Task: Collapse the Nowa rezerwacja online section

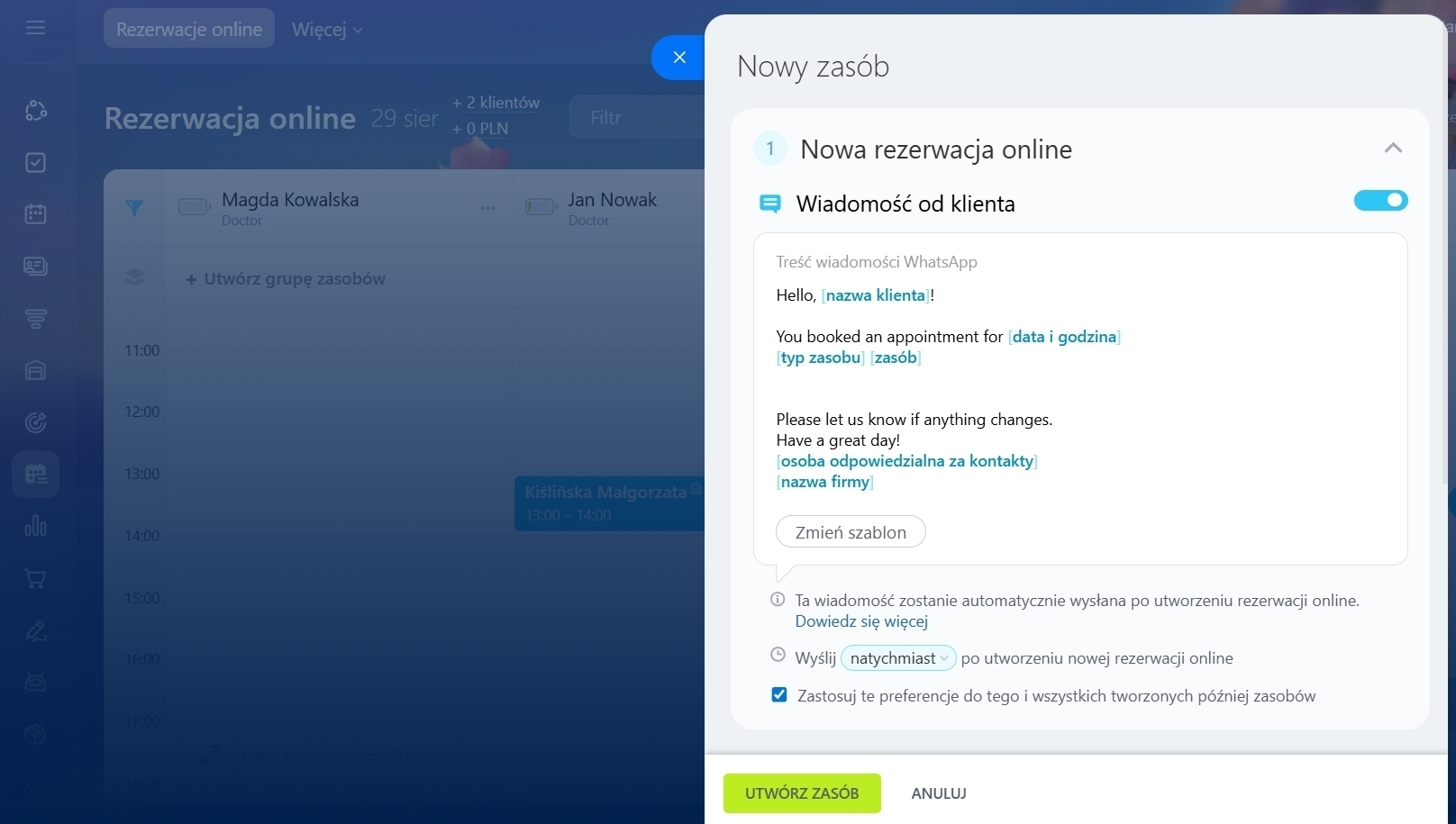Action: point(1393,148)
